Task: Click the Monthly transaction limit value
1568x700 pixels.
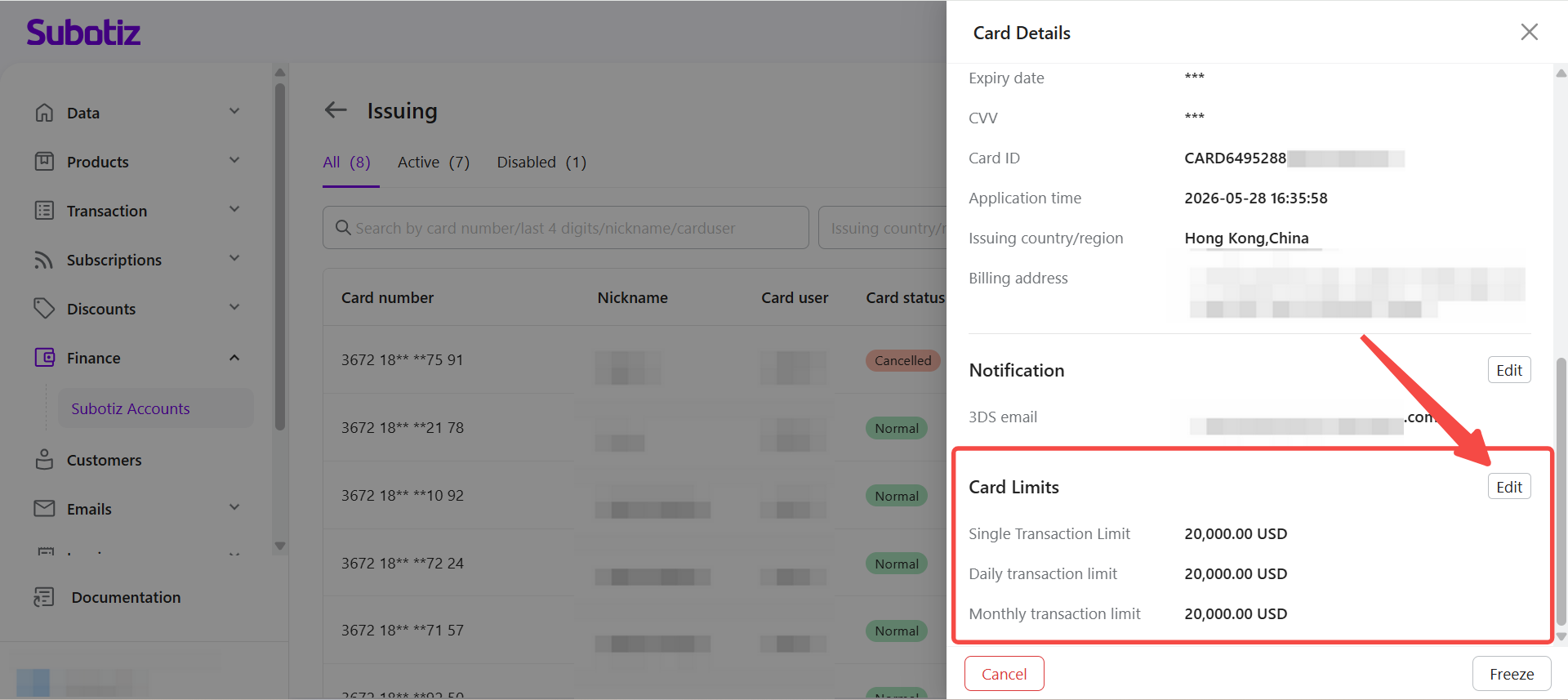Action: (1236, 613)
